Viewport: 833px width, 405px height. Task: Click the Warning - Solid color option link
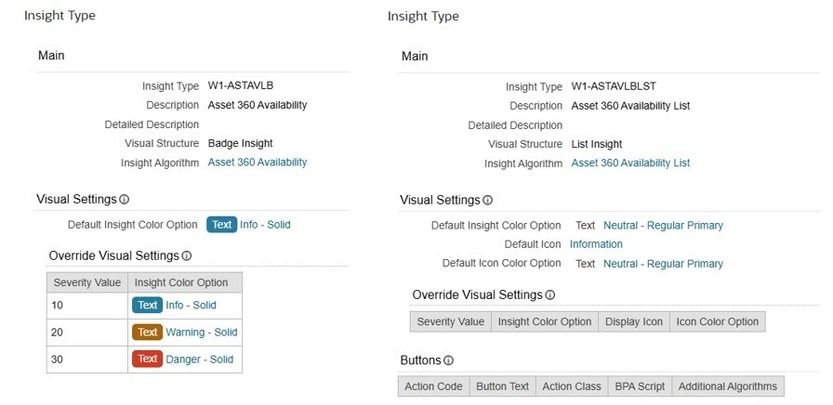(x=201, y=332)
